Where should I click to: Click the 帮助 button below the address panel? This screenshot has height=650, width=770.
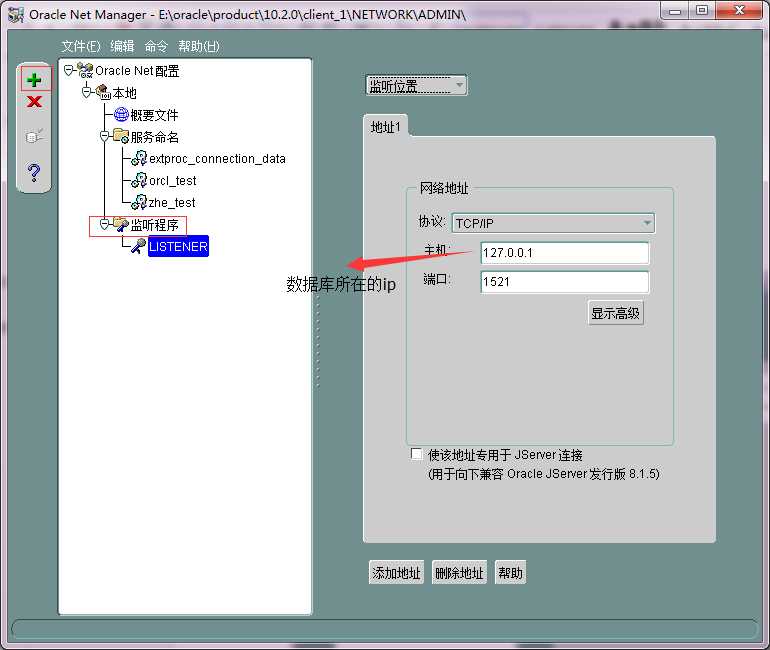click(511, 572)
